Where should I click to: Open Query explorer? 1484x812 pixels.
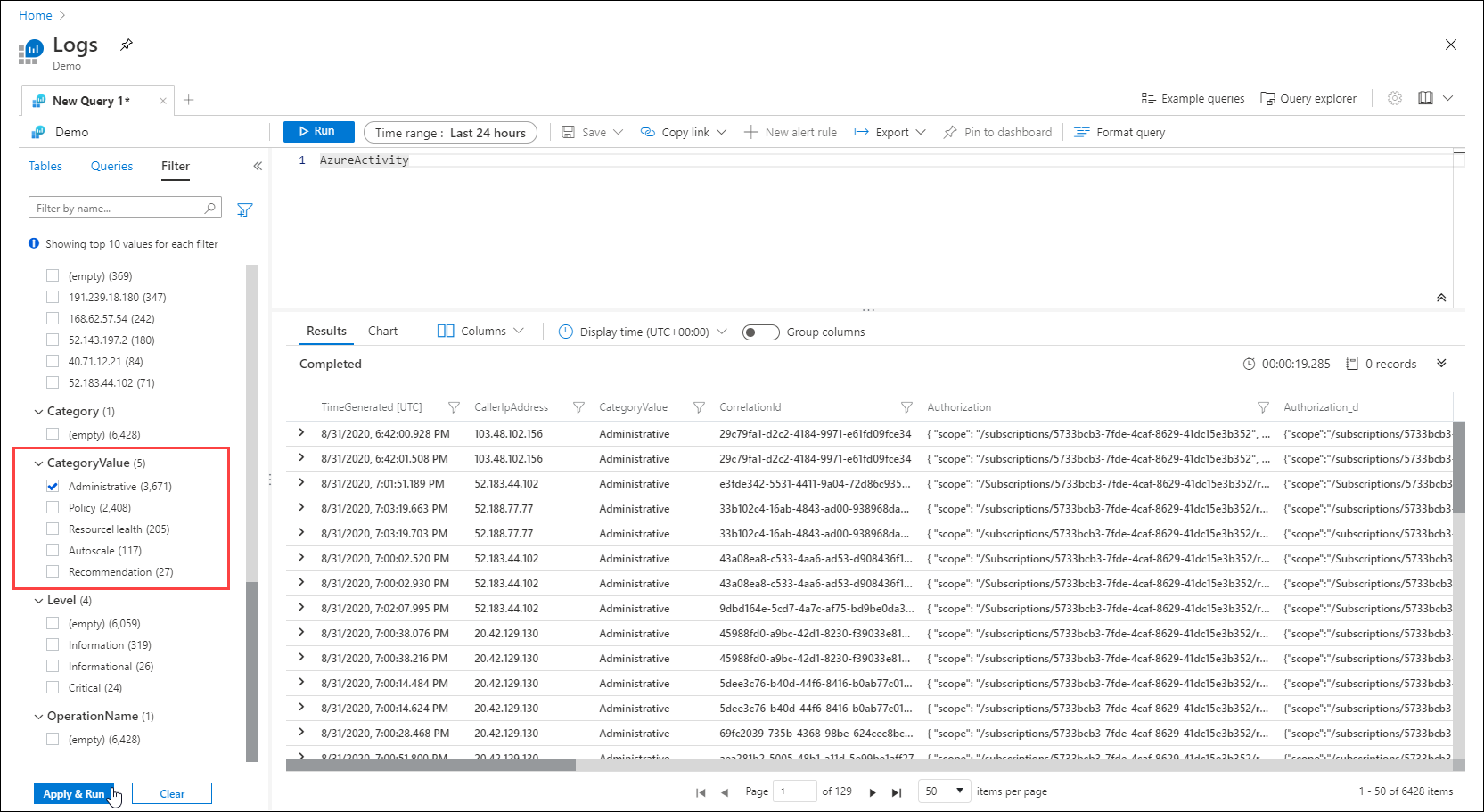(1308, 98)
